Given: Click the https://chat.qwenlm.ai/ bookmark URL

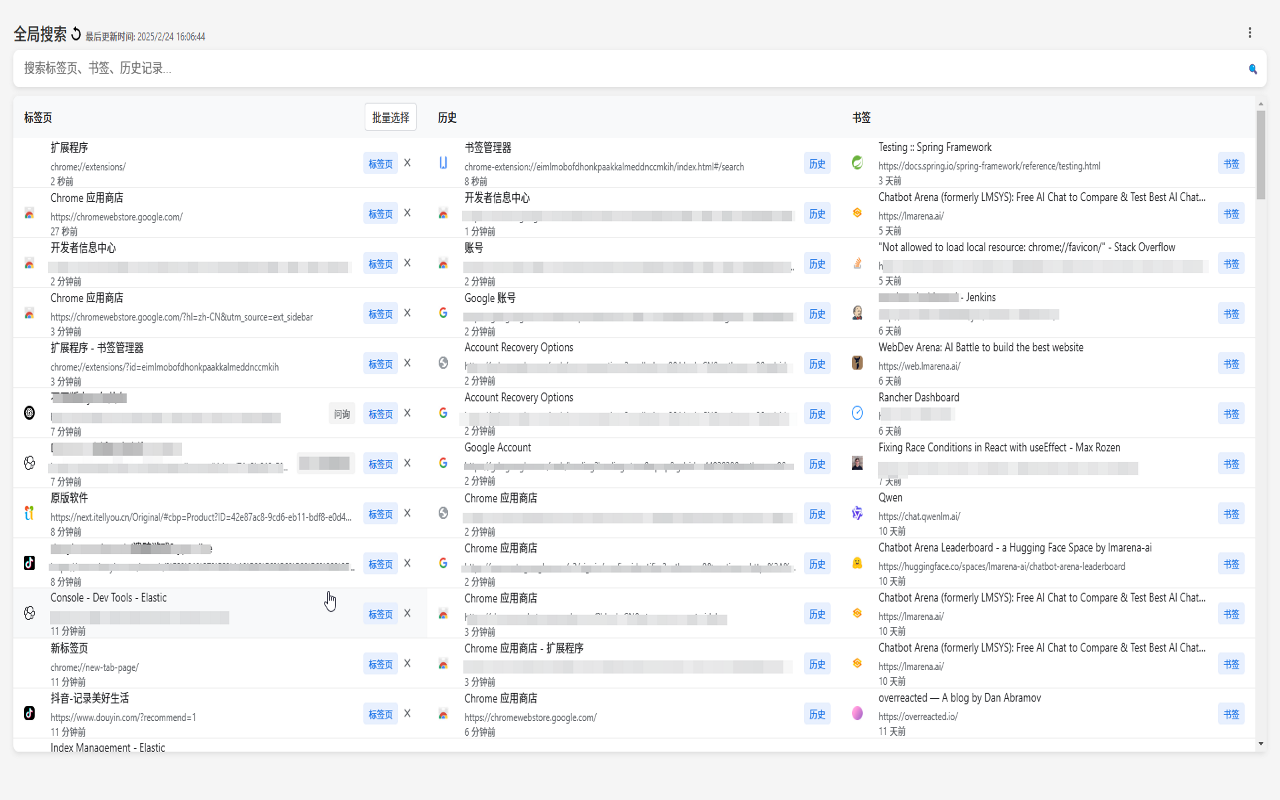Looking at the screenshot, I should 919,516.
